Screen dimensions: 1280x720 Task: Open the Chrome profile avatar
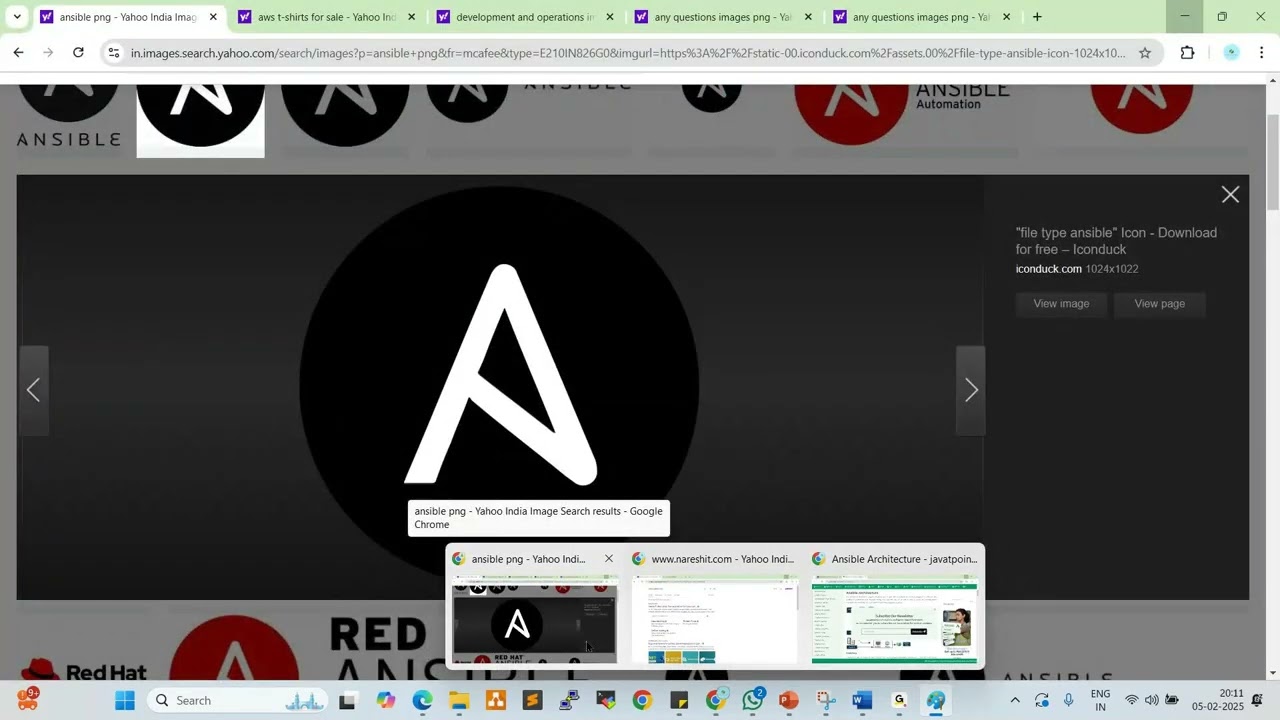tap(1231, 53)
